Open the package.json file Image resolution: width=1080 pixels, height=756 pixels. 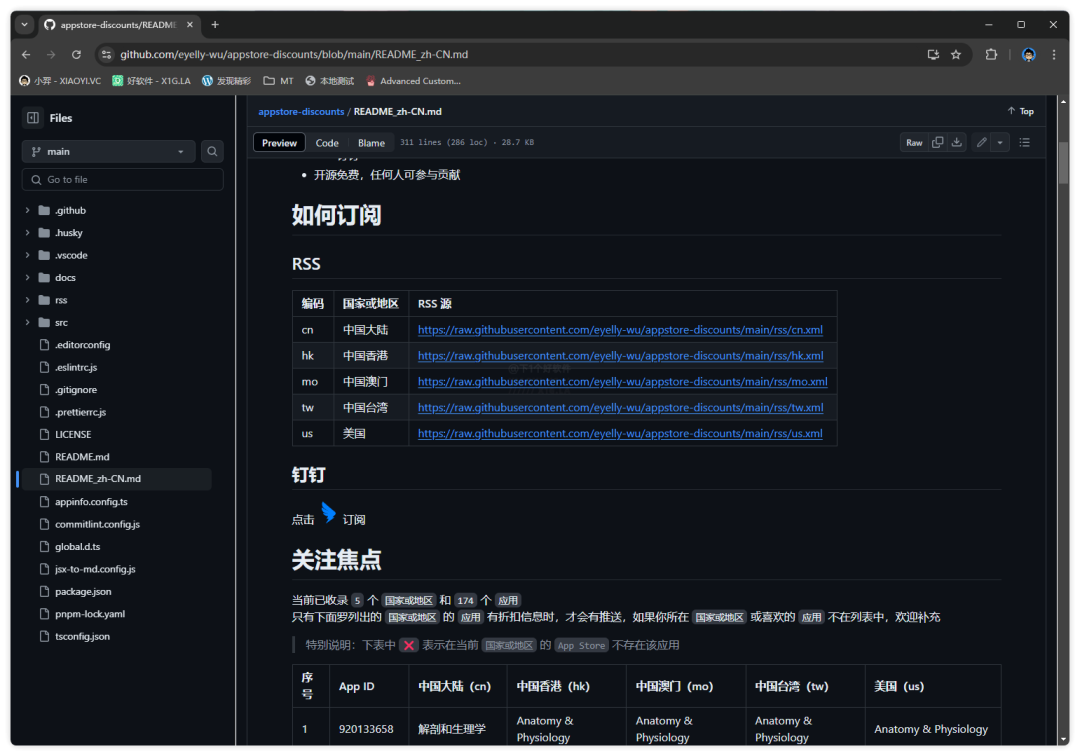(83, 591)
